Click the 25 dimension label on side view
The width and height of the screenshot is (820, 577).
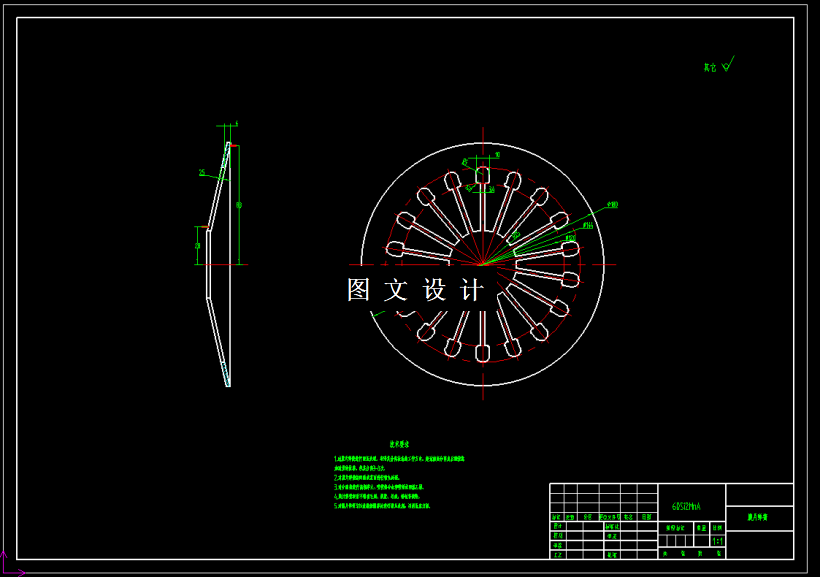click(202, 173)
